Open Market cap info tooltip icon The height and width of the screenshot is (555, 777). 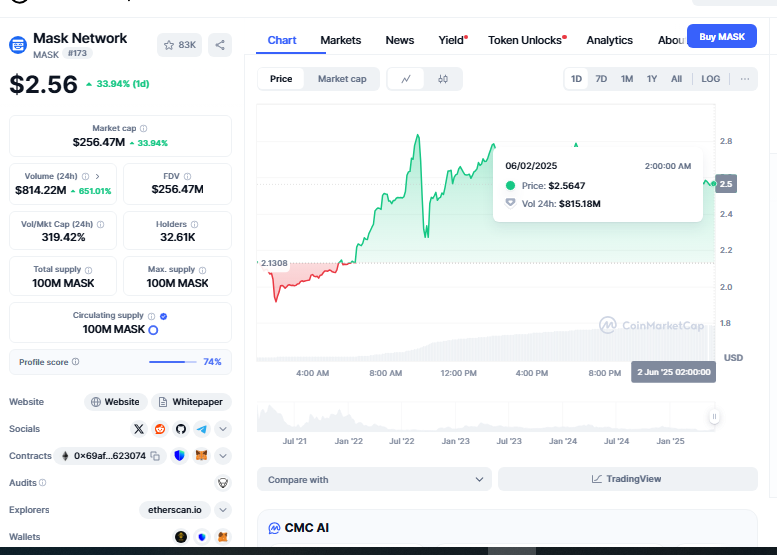click(144, 128)
